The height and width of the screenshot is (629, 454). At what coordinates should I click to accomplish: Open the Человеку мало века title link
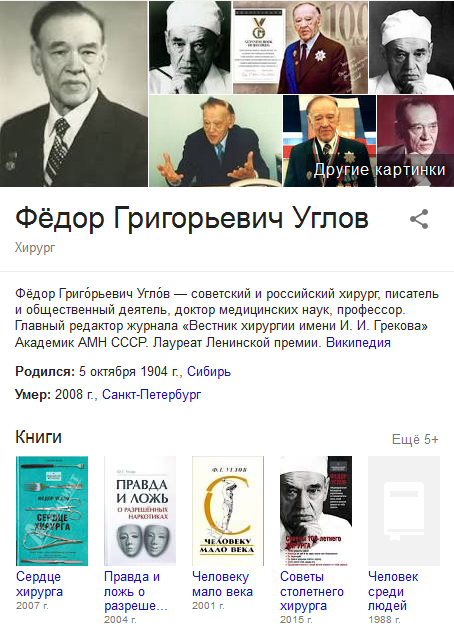(x=222, y=584)
